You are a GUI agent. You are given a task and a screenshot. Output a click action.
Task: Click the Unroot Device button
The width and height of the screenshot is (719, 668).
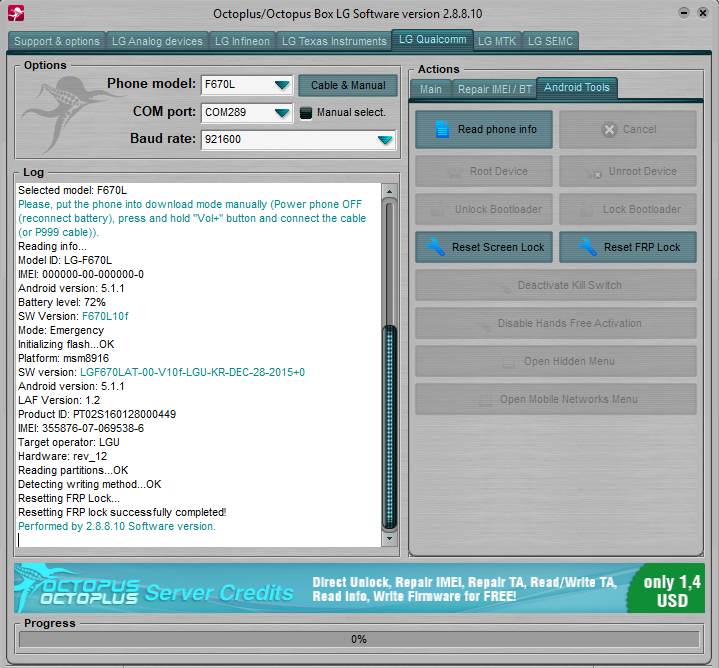coord(628,171)
